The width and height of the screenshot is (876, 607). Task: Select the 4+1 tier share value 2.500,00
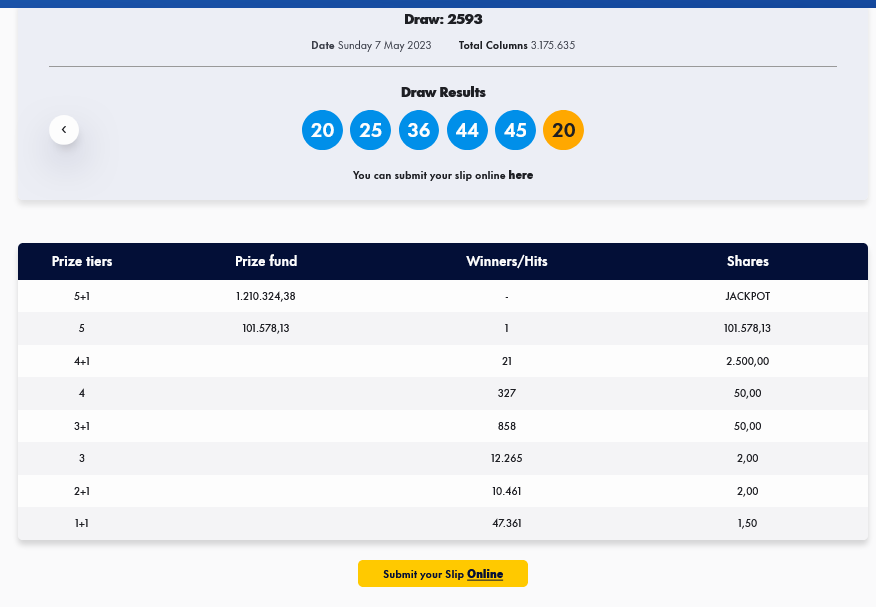[747, 361]
